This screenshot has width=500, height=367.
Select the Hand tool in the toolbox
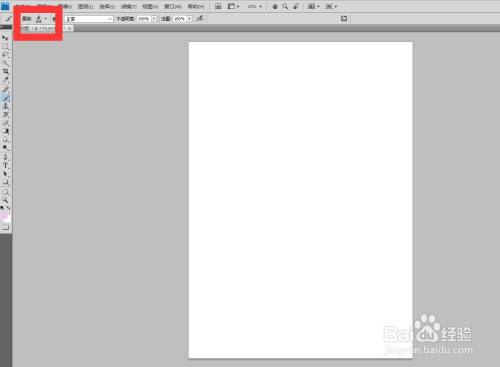tap(5, 192)
